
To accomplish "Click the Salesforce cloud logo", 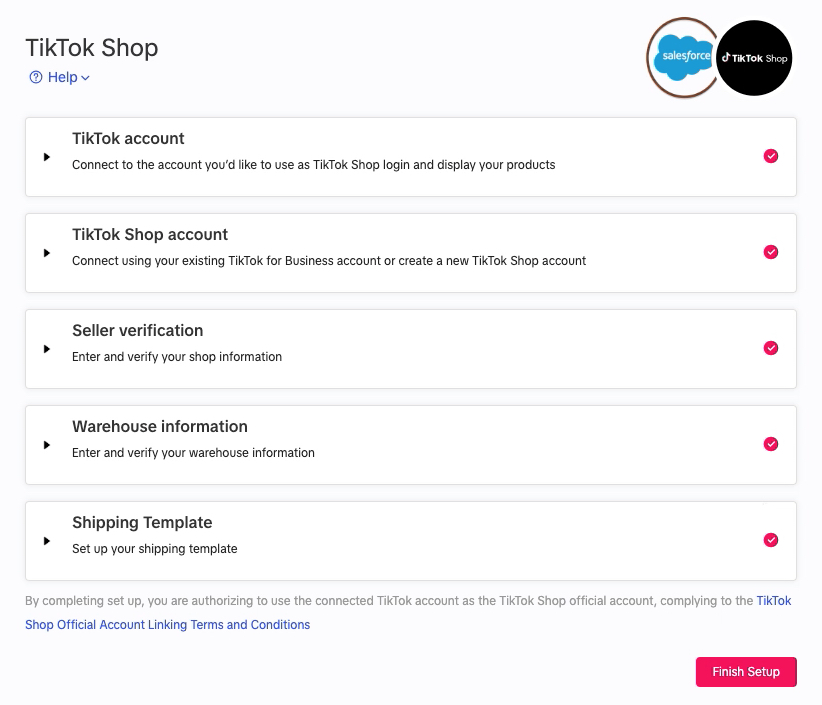I will point(684,58).
